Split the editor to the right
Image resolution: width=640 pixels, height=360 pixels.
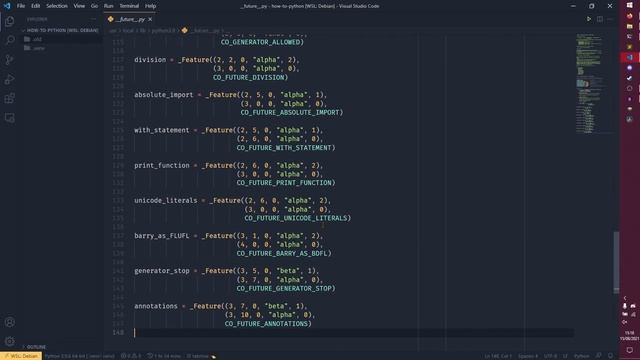click(600, 19)
